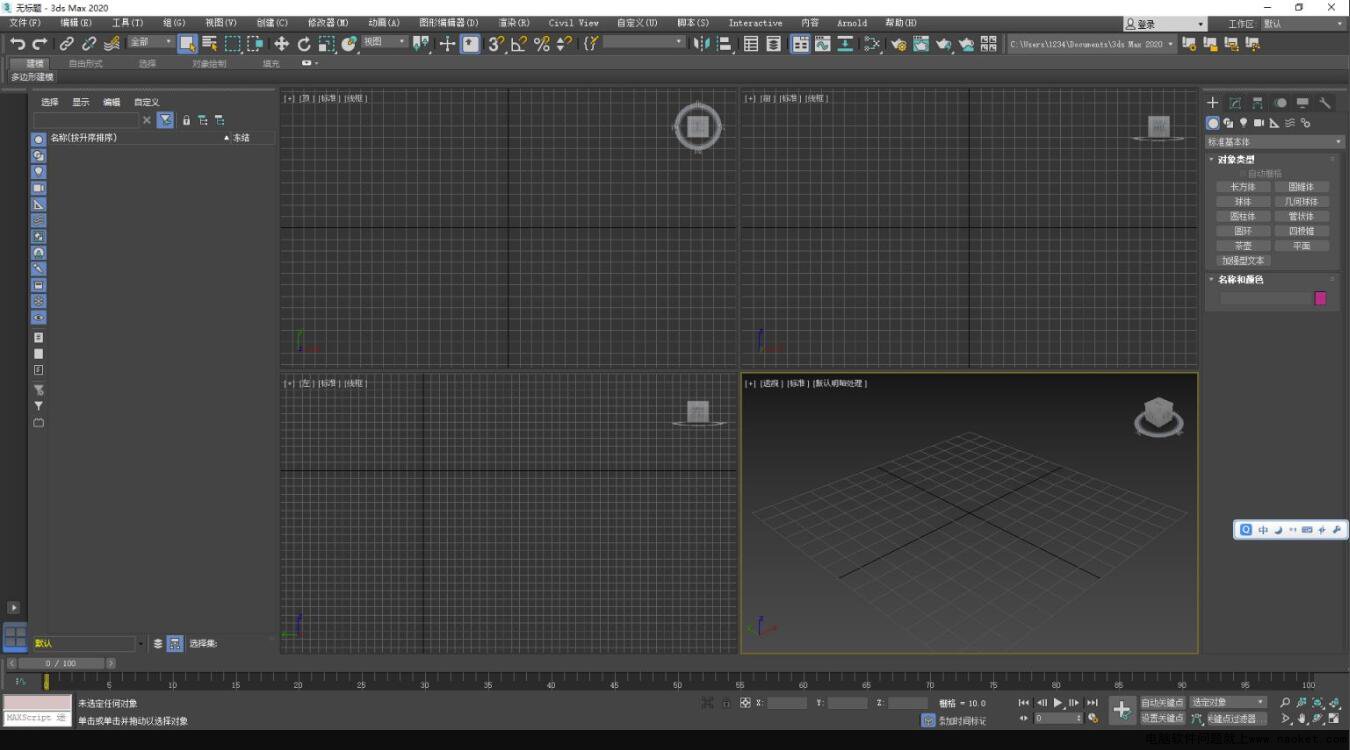The height and width of the screenshot is (750, 1350).
Task: Click the 茶壶 teapot primitive button
Action: click(1243, 246)
